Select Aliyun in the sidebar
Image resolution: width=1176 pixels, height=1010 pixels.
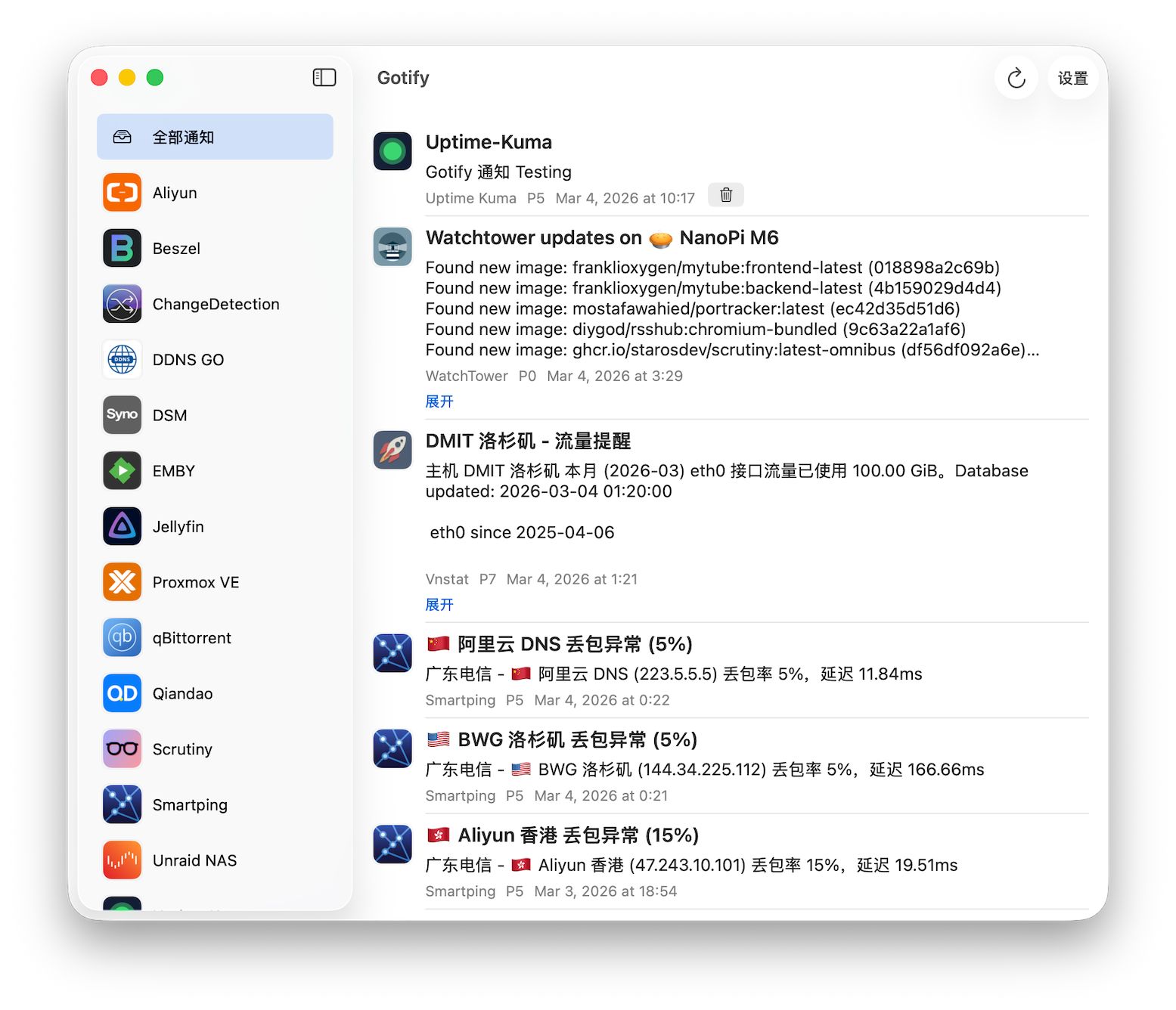click(x=175, y=192)
